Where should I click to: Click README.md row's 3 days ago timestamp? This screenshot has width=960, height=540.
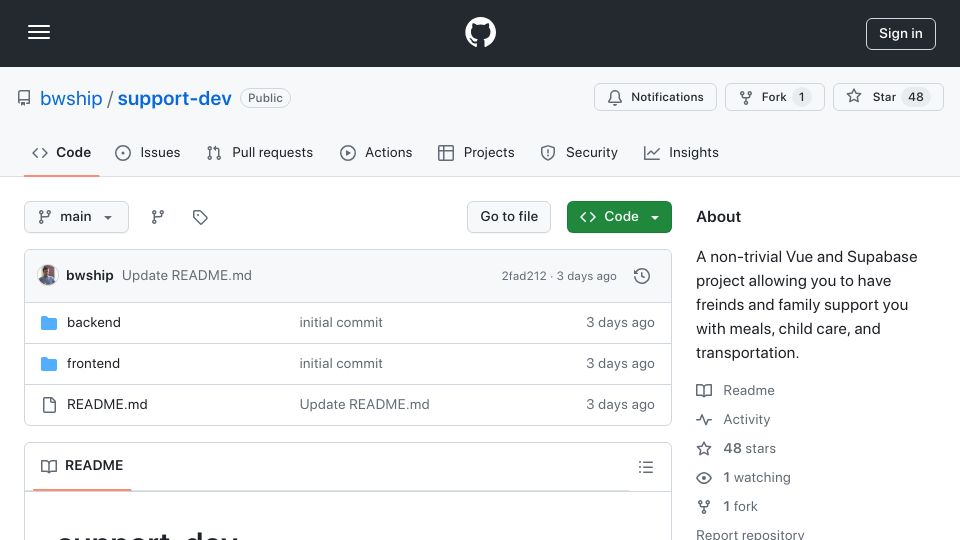pyautogui.click(x=620, y=405)
